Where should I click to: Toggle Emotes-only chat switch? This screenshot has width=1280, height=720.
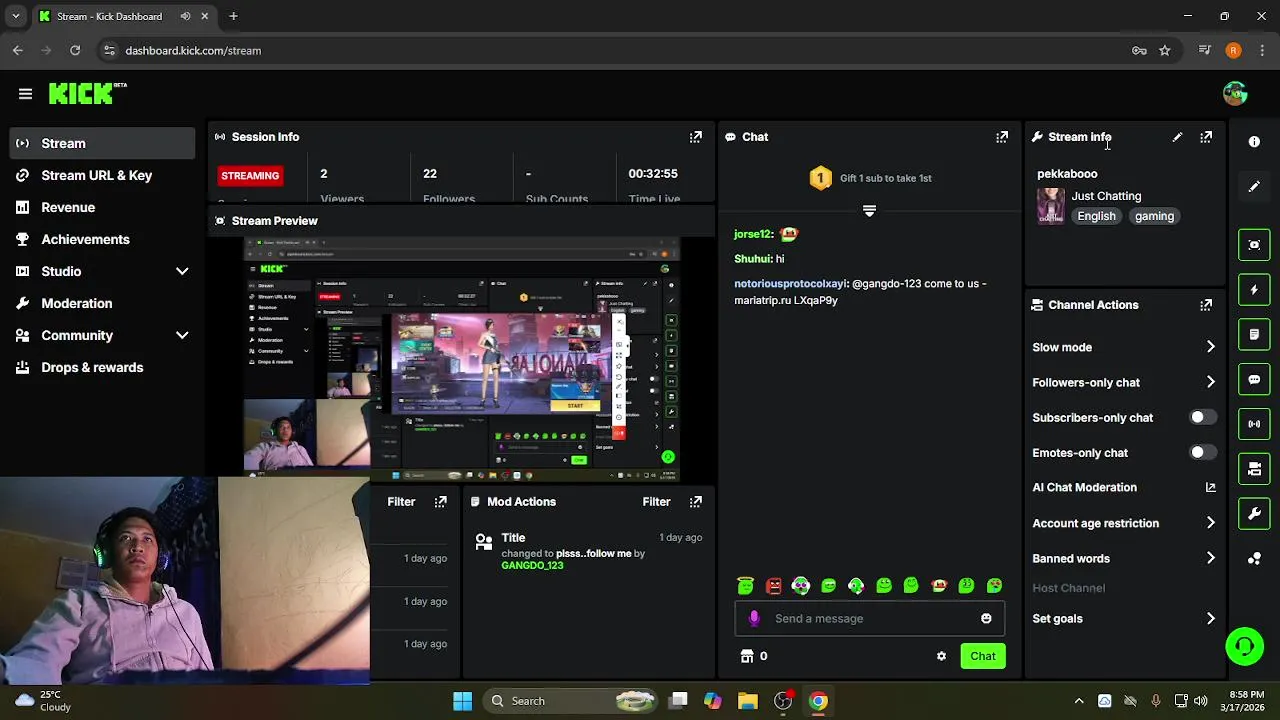tap(1203, 452)
